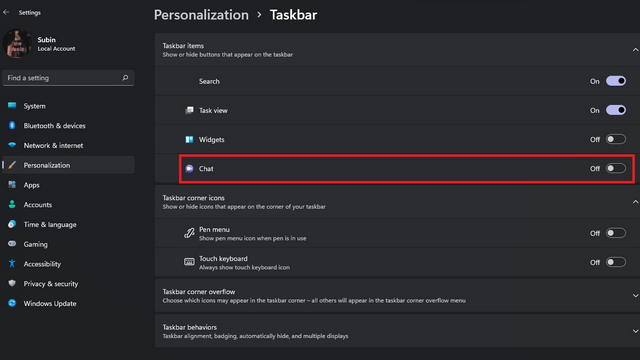Collapse the Taskbar items section chevron
This screenshot has width=640, height=360.
(635, 50)
